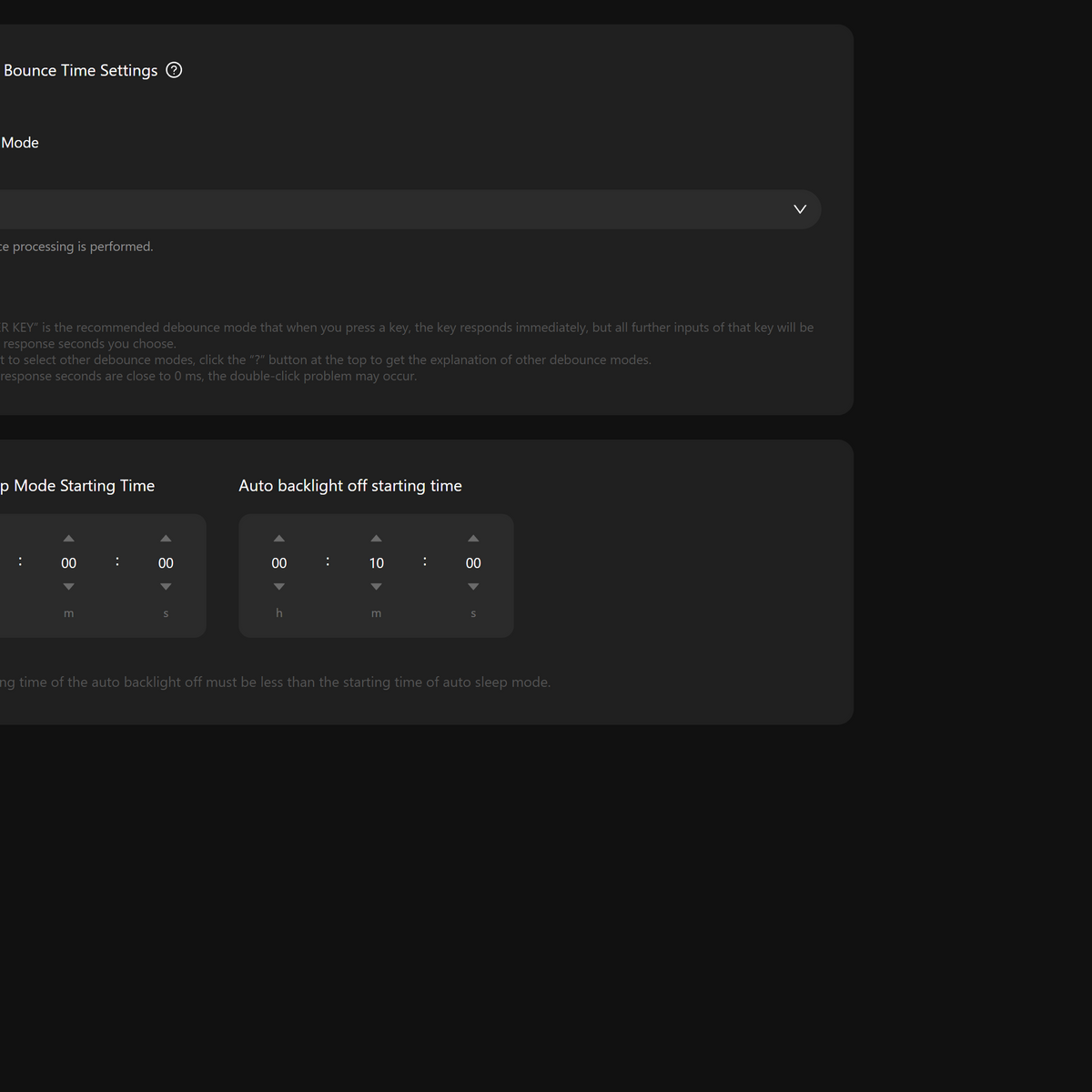Image resolution: width=1092 pixels, height=1092 pixels.
Task: Select the Sleep Mode minutes value 00
Action: [x=68, y=563]
